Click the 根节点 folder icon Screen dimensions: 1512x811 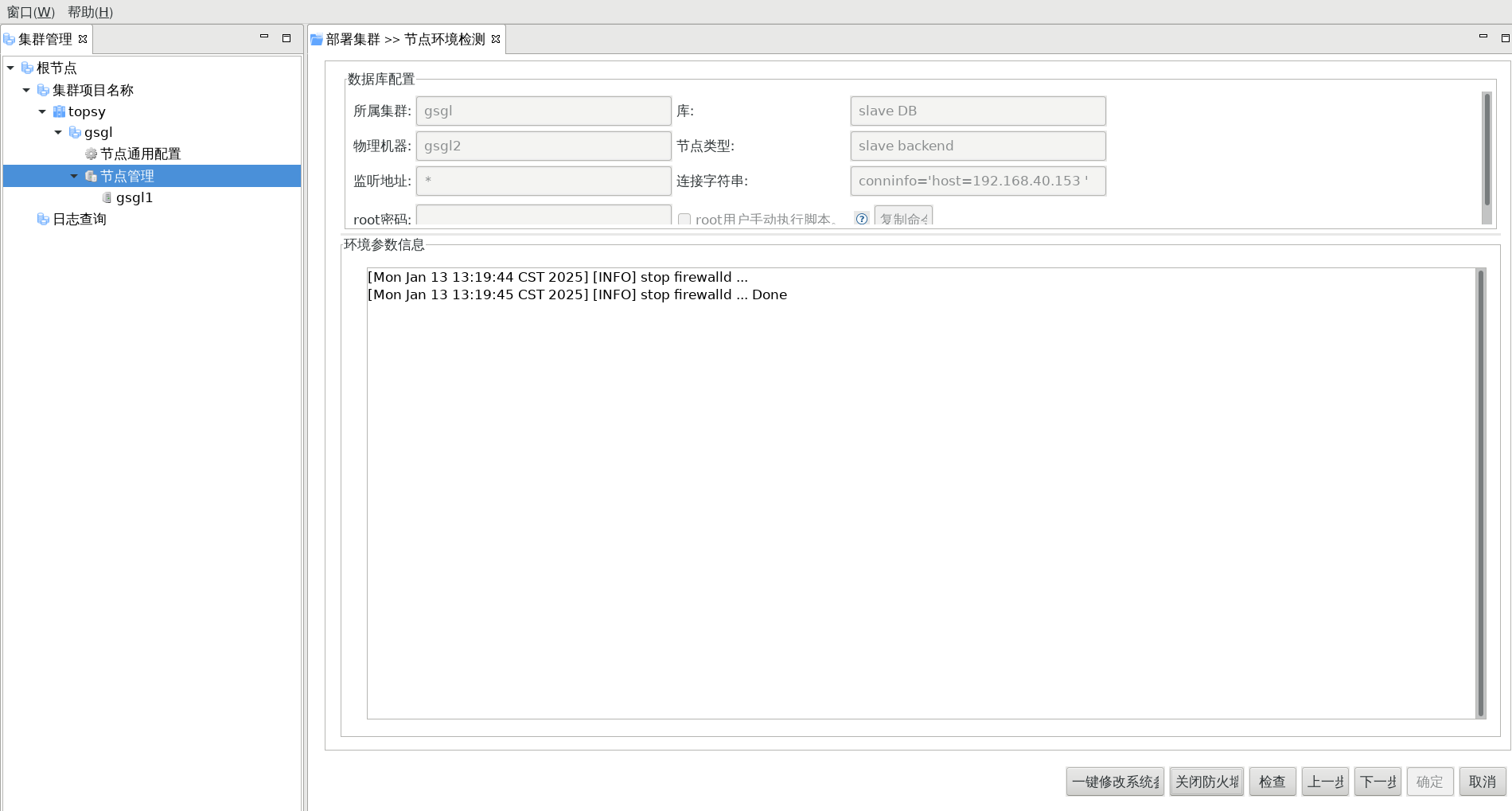[x=27, y=68]
